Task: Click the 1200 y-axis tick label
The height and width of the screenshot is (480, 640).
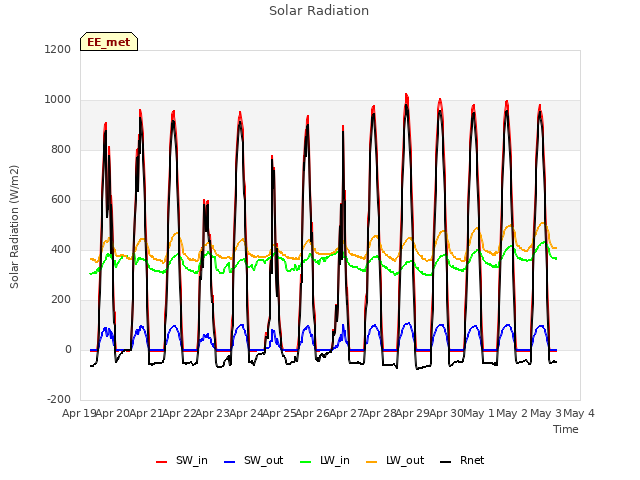Action: [x=58, y=49]
